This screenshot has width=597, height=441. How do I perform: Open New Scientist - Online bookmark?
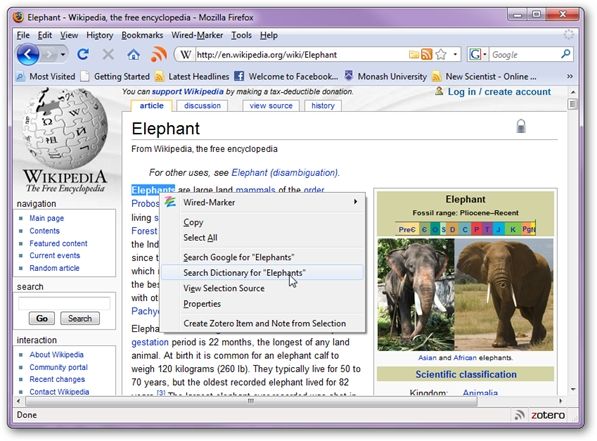pos(484,77)
